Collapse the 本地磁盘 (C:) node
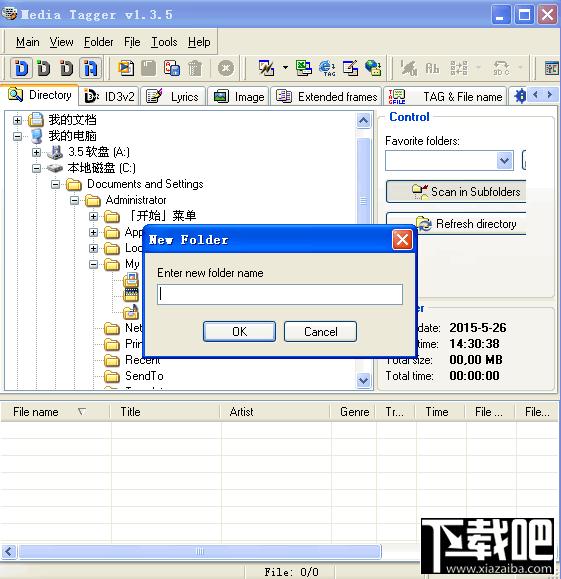Viewport: 561px width, 579px height. [36, 168]
